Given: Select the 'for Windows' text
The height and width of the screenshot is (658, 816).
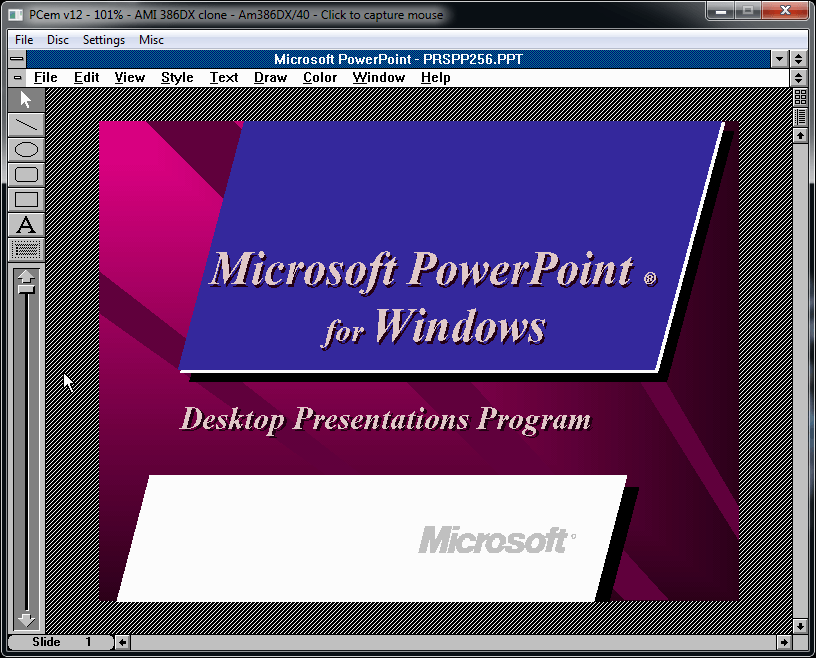Looking at the screenshot, I should tap(434, 327).
